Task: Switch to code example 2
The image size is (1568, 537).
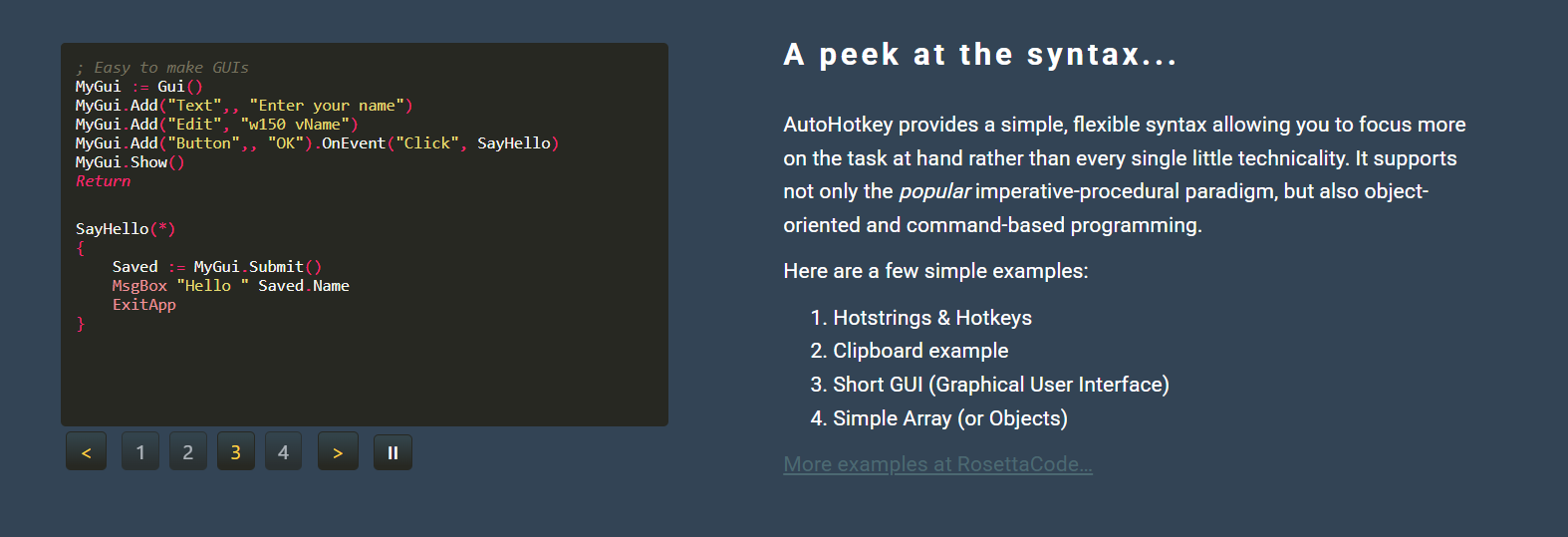Action: pyautogui.click(x=188, y=452)
